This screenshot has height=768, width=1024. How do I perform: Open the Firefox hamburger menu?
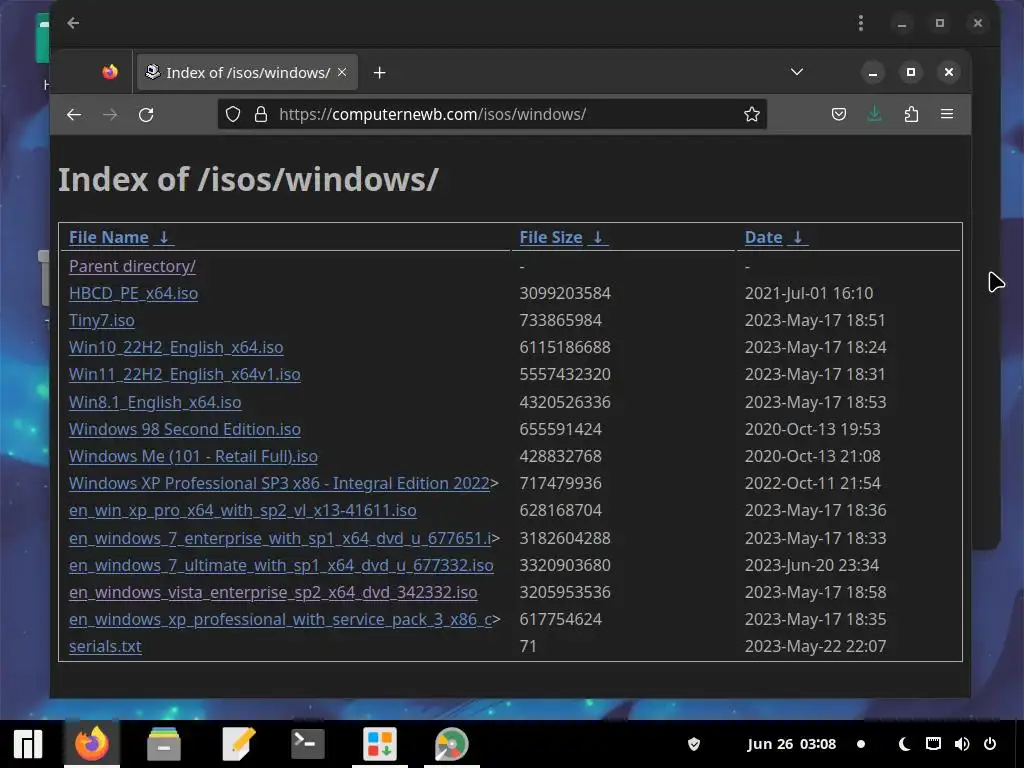pyautogui.click(x=947, y=115)
